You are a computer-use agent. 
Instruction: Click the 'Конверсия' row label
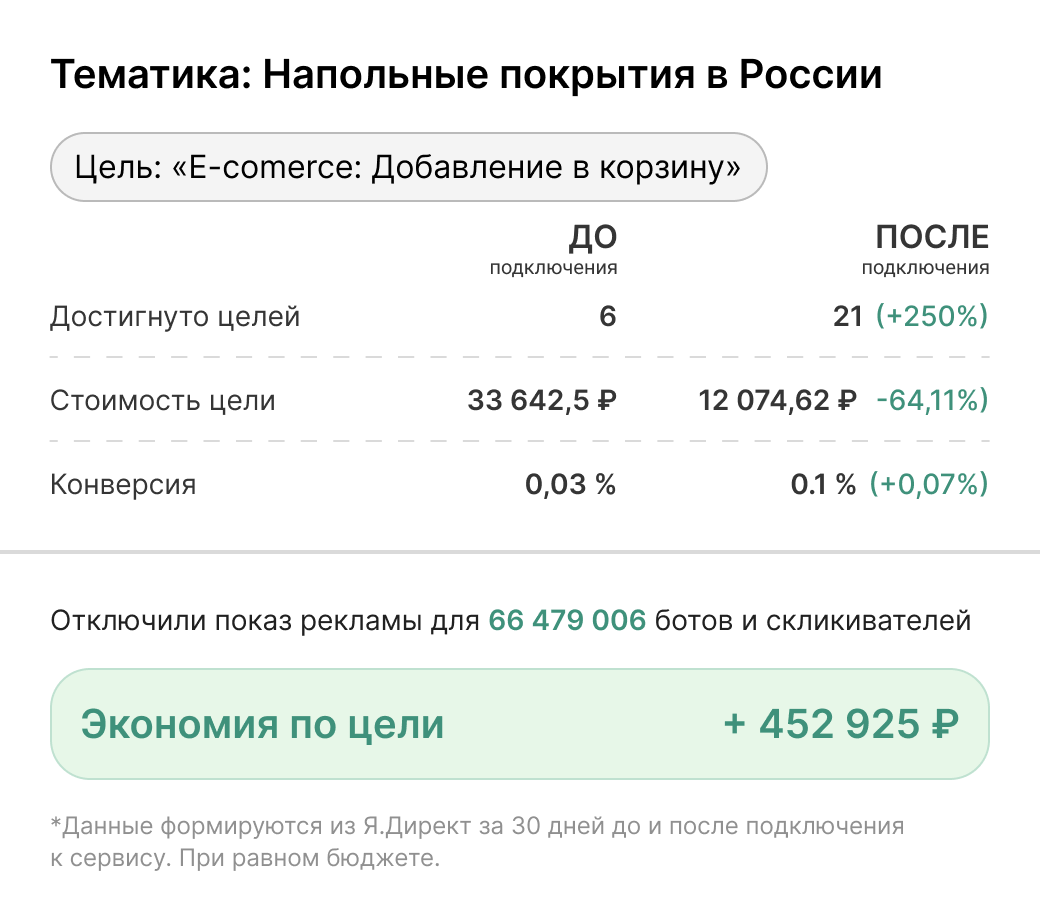(123, 485)
